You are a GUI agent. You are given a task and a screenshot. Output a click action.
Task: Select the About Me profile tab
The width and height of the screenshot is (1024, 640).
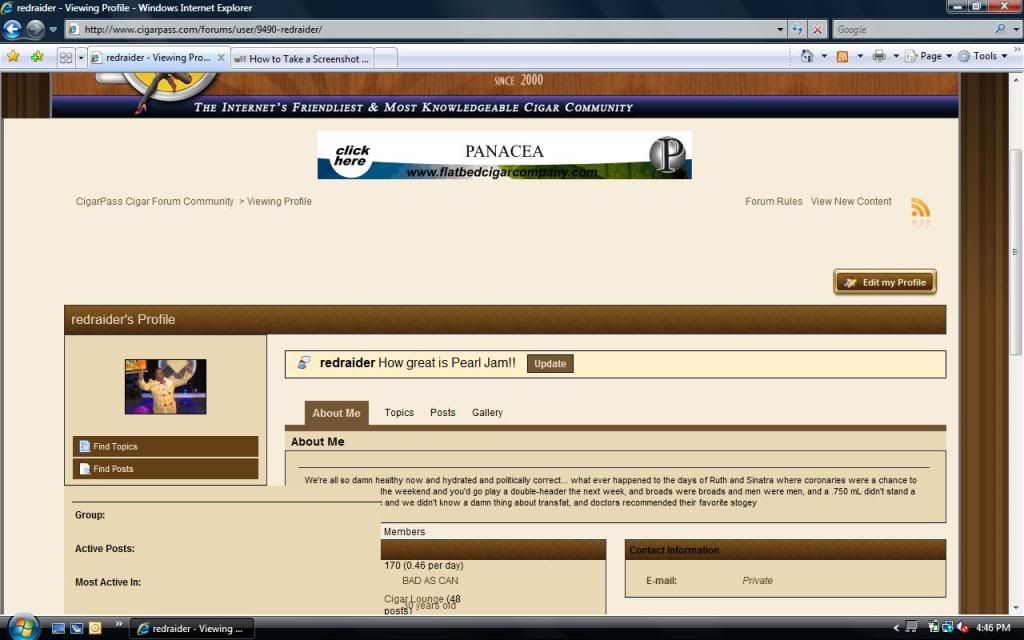coord(336,413)
